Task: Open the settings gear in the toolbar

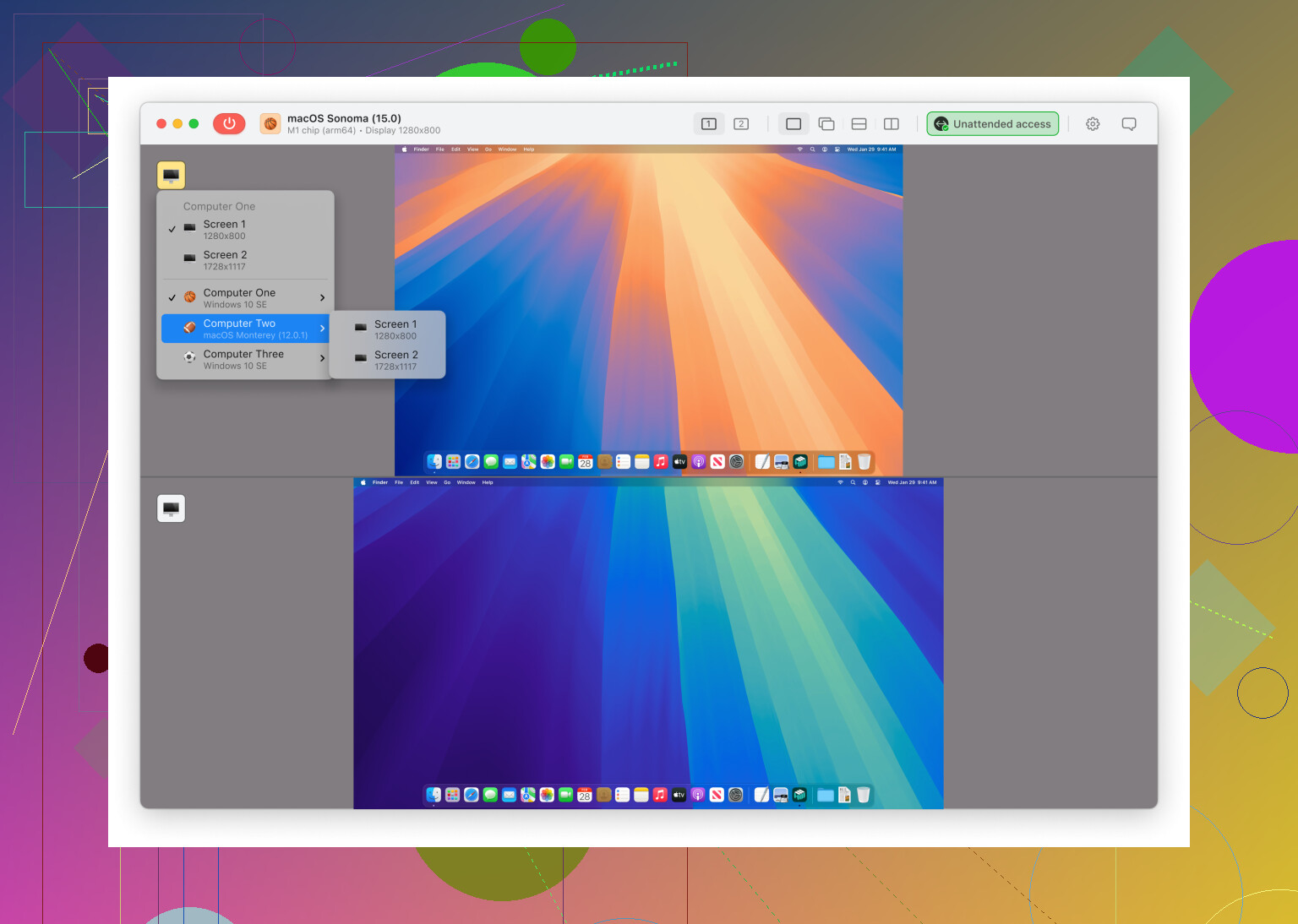Action: [x=1093, y=124]
